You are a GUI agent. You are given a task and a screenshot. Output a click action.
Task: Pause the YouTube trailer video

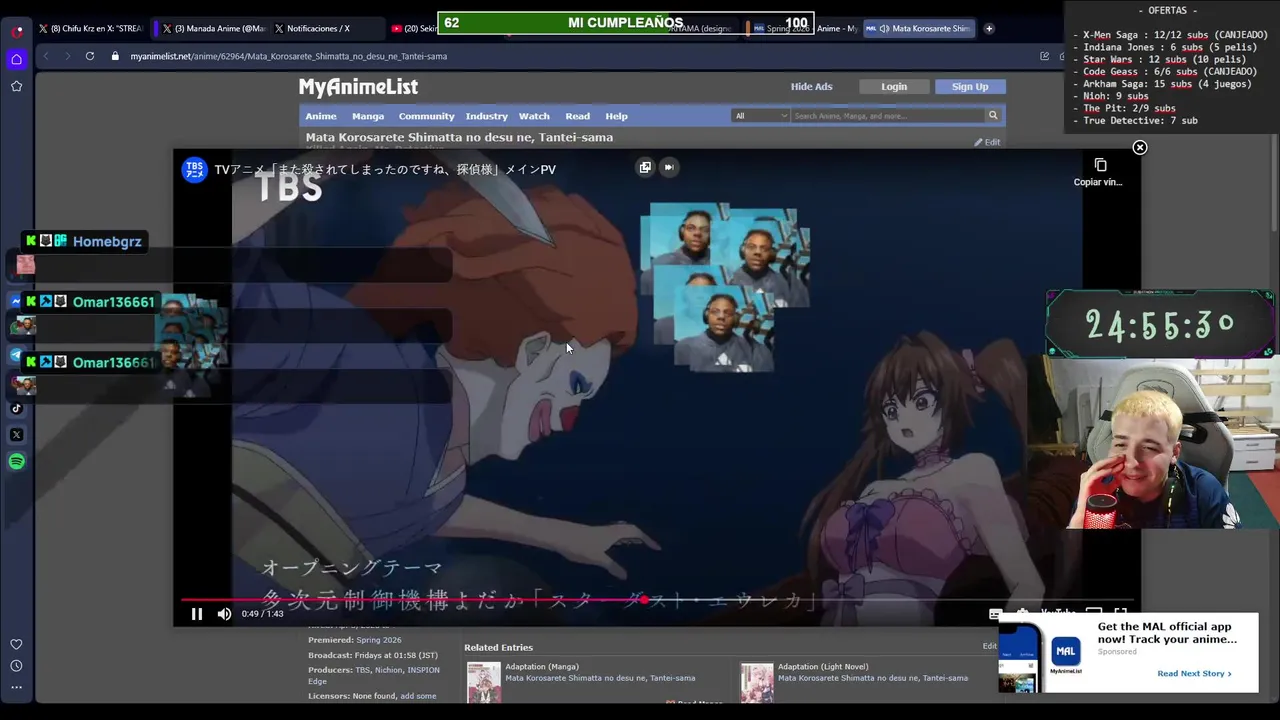coord(197,614)
